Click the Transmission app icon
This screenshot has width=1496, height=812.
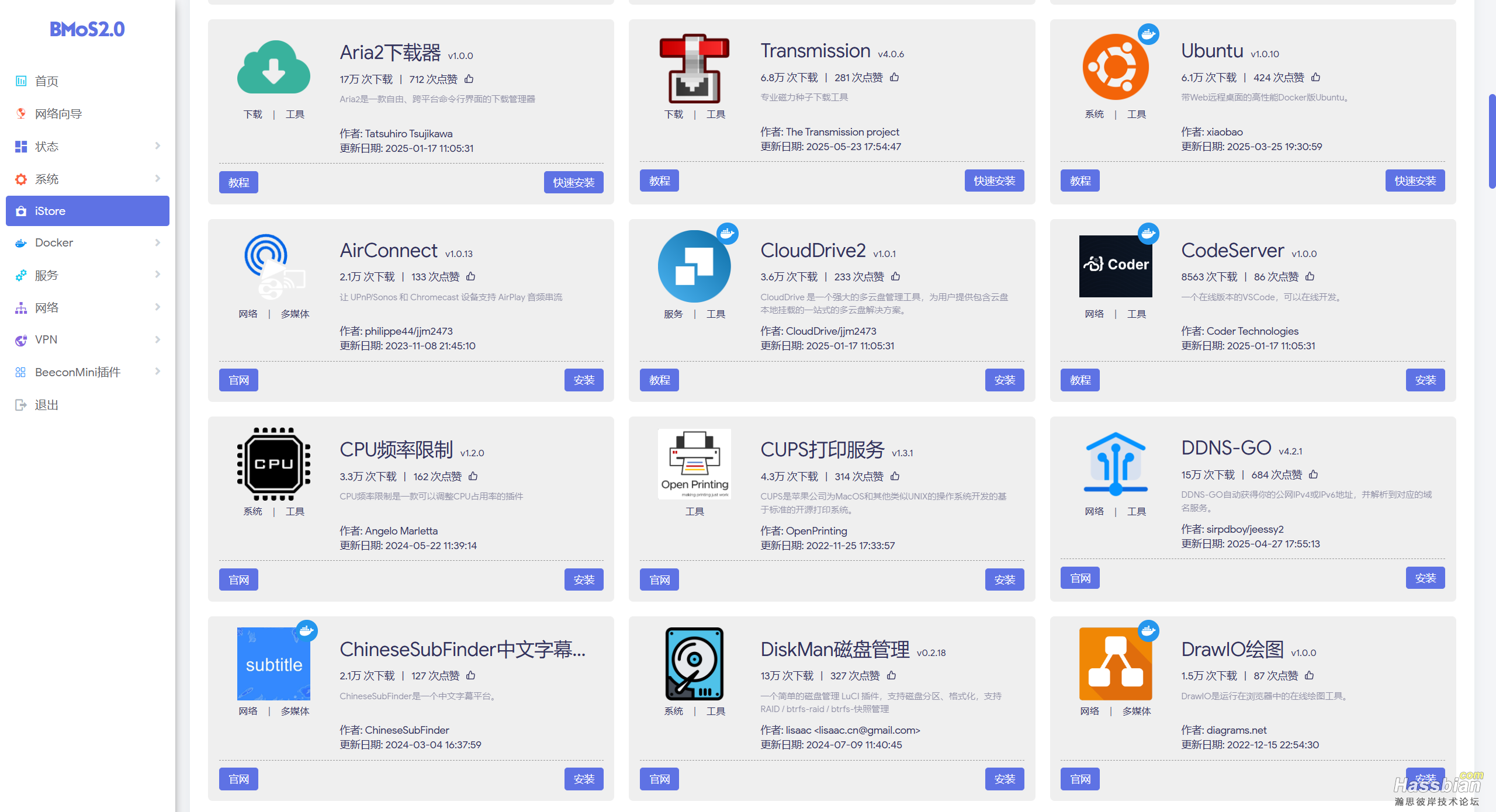[694, 68]
